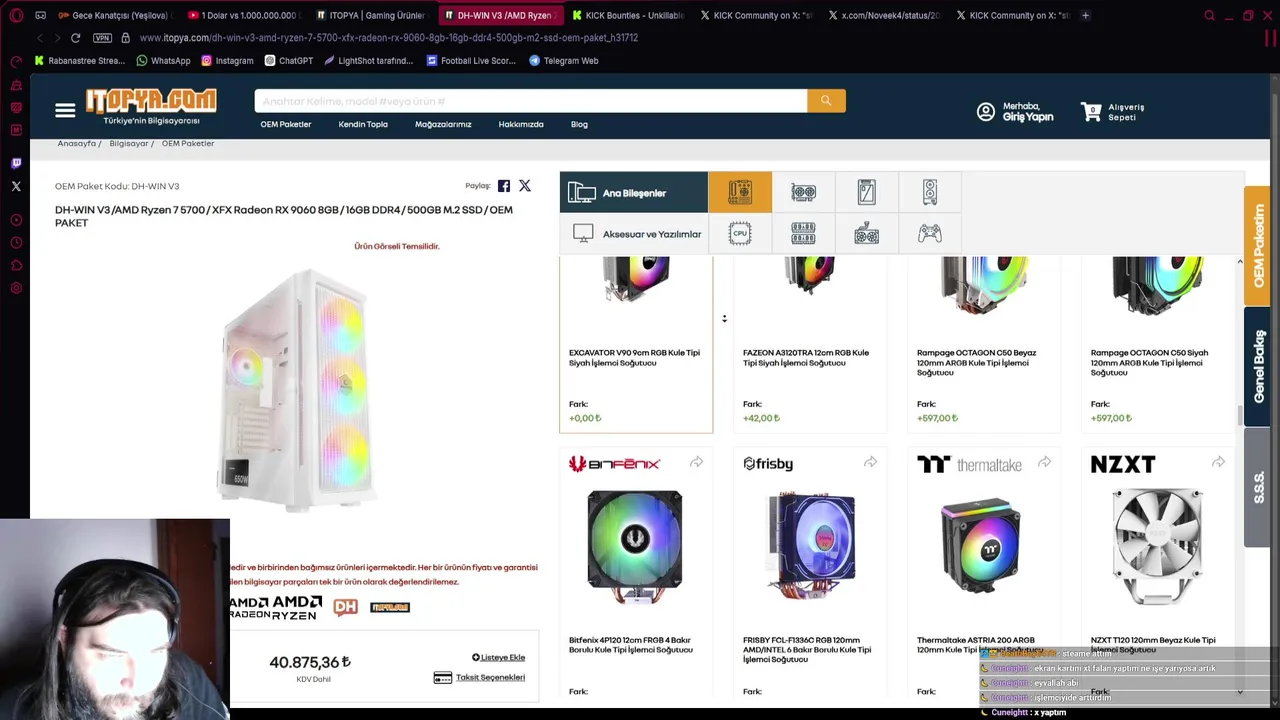1280x720 pixels.
Task: Open the hamburger menu beside ITOPYA logo
Action: pyautogui.click(x=65, y=110)
